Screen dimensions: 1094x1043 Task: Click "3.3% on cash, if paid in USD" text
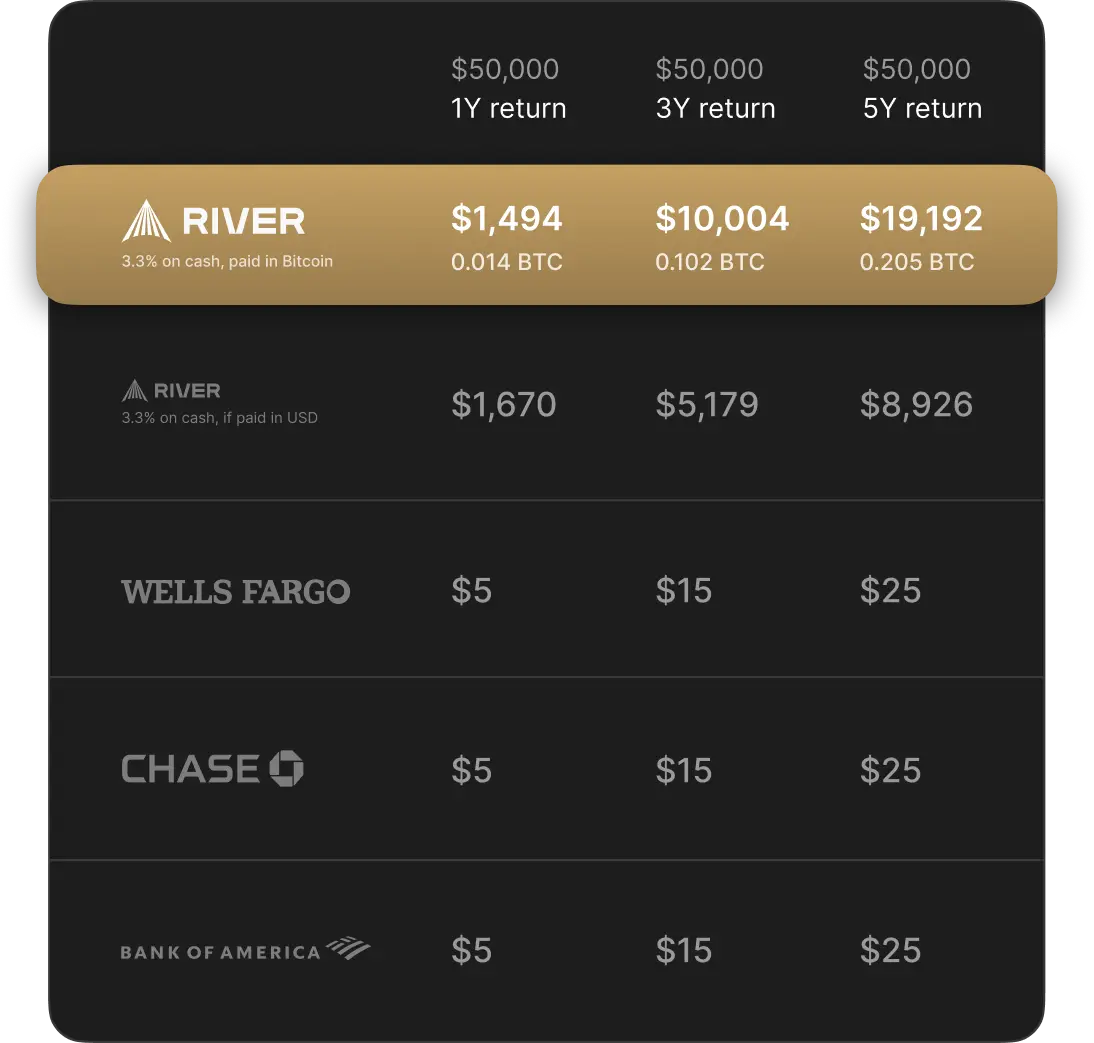(219, 418)
